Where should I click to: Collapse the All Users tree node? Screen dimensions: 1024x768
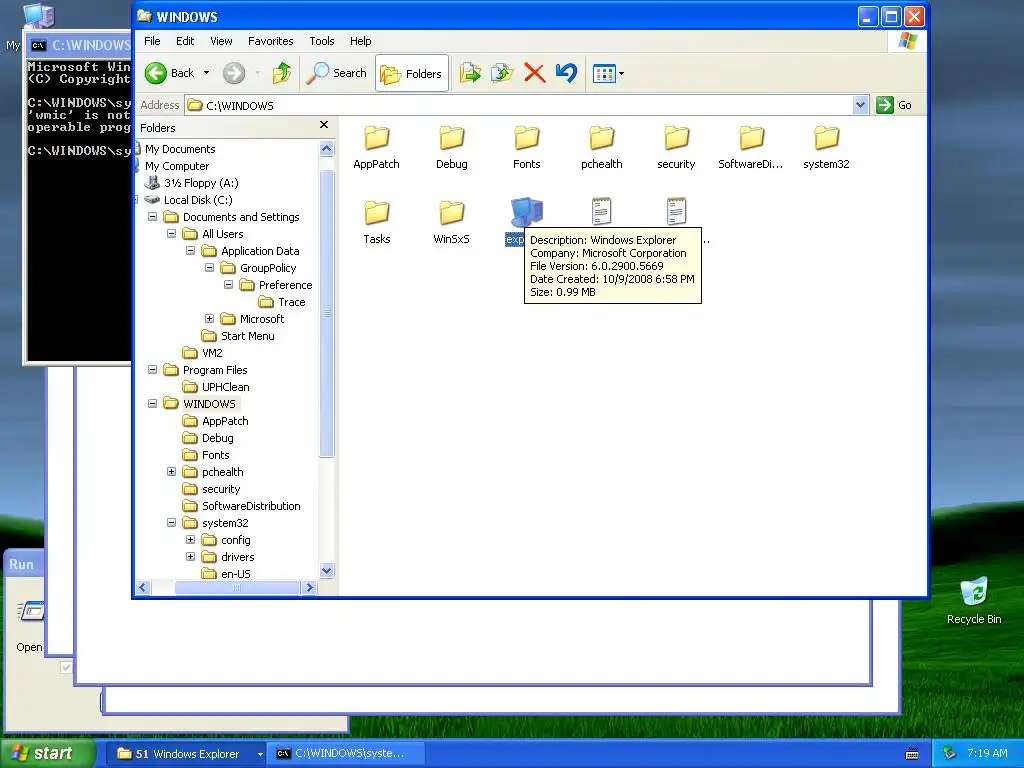point(171,234)
